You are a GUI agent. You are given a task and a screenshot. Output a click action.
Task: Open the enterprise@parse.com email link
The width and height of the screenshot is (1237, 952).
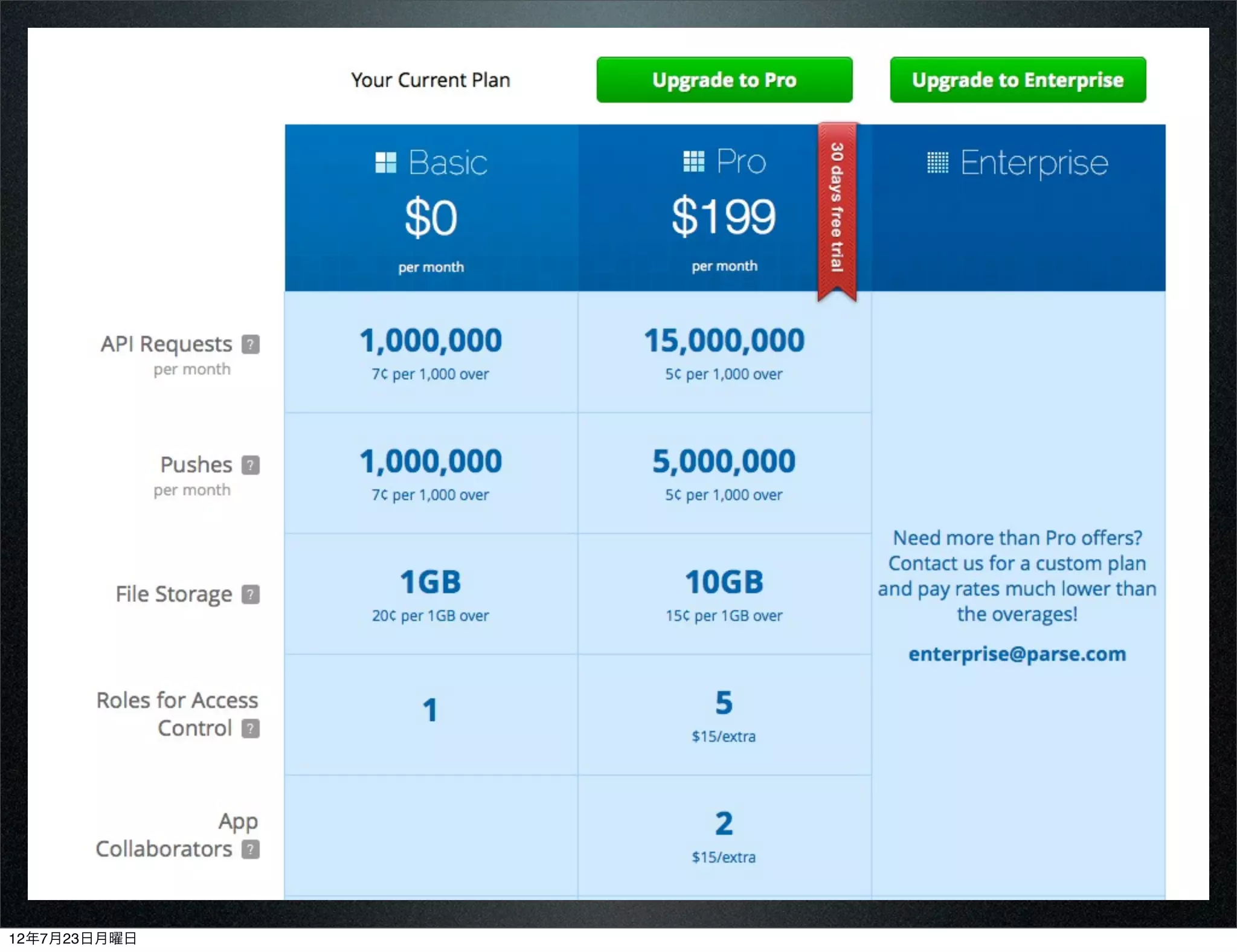1017,654
